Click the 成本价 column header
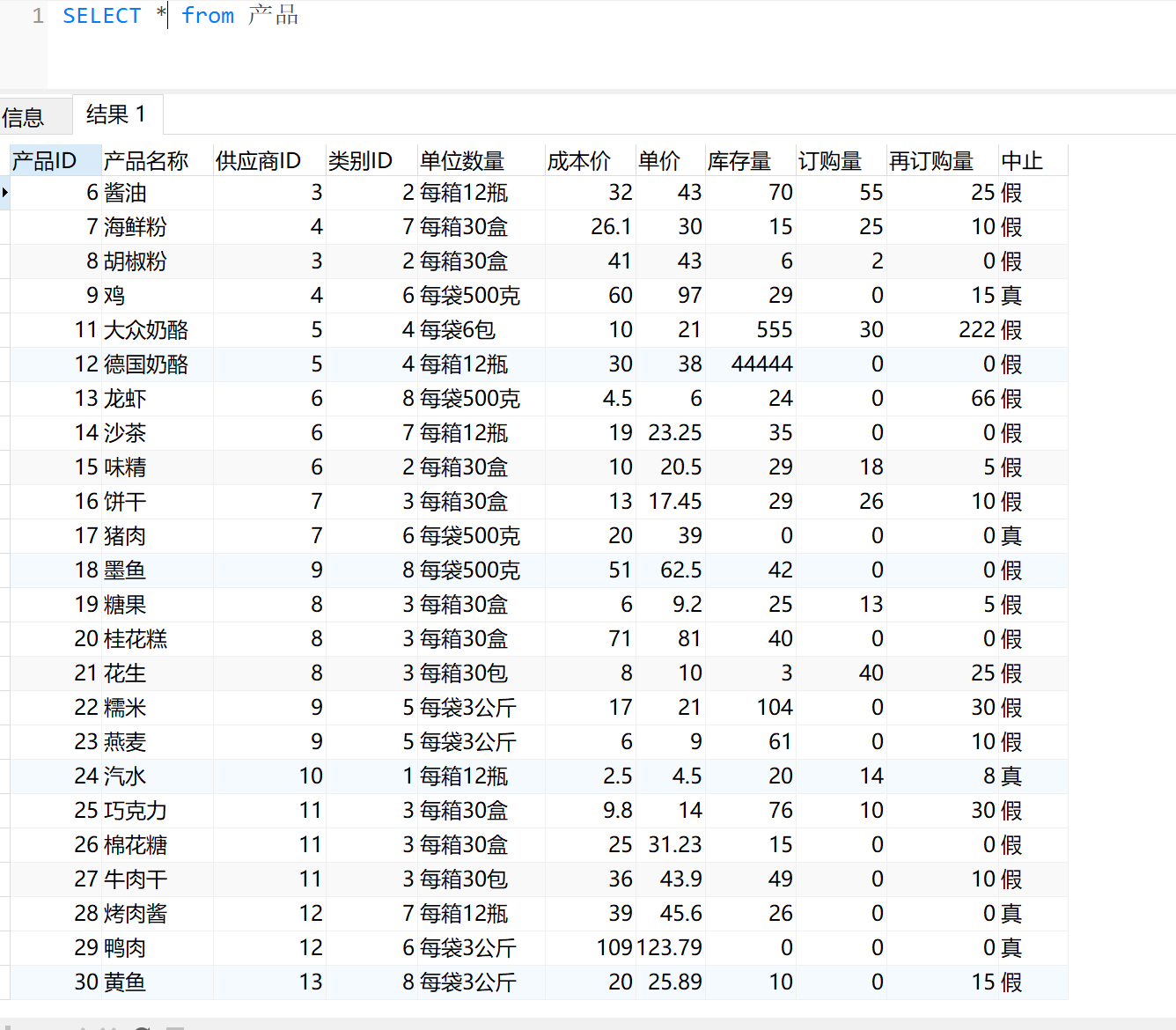 click(590, 161)
